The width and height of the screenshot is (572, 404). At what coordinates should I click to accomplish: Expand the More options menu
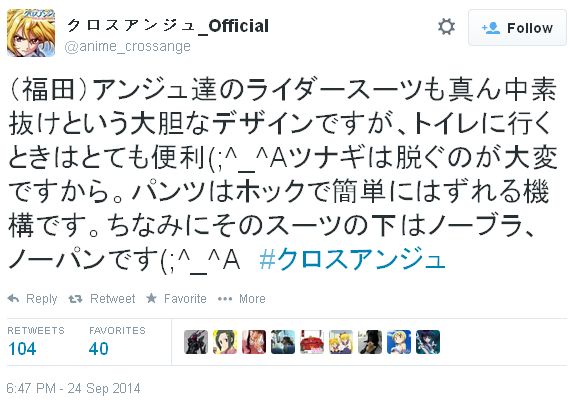coord(241,299)
